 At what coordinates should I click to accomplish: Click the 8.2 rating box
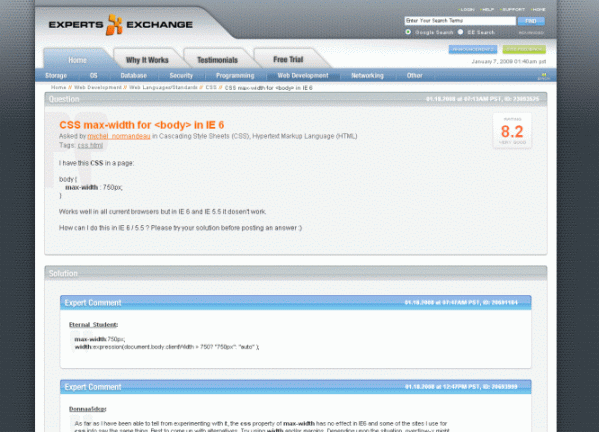(x=512, y=131)
